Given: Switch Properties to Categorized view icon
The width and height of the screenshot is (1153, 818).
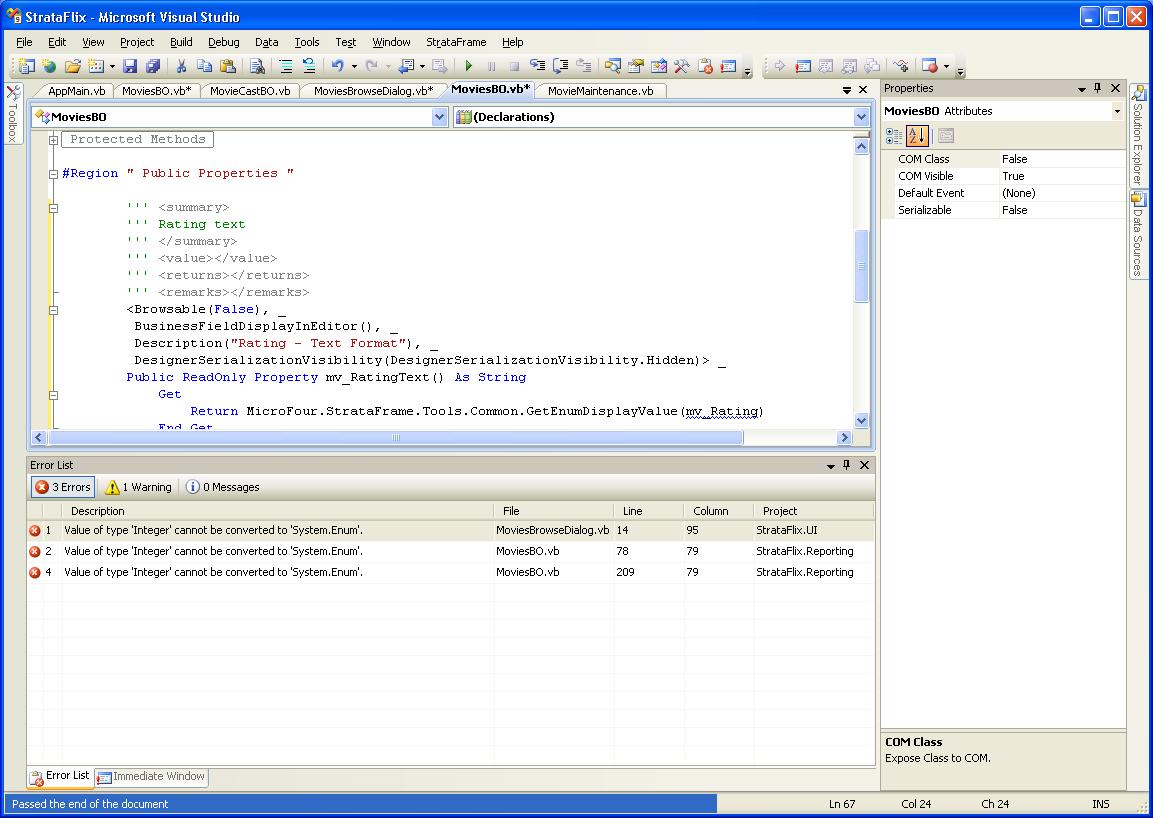Looking at the screenshot, I should click(894, 135).
